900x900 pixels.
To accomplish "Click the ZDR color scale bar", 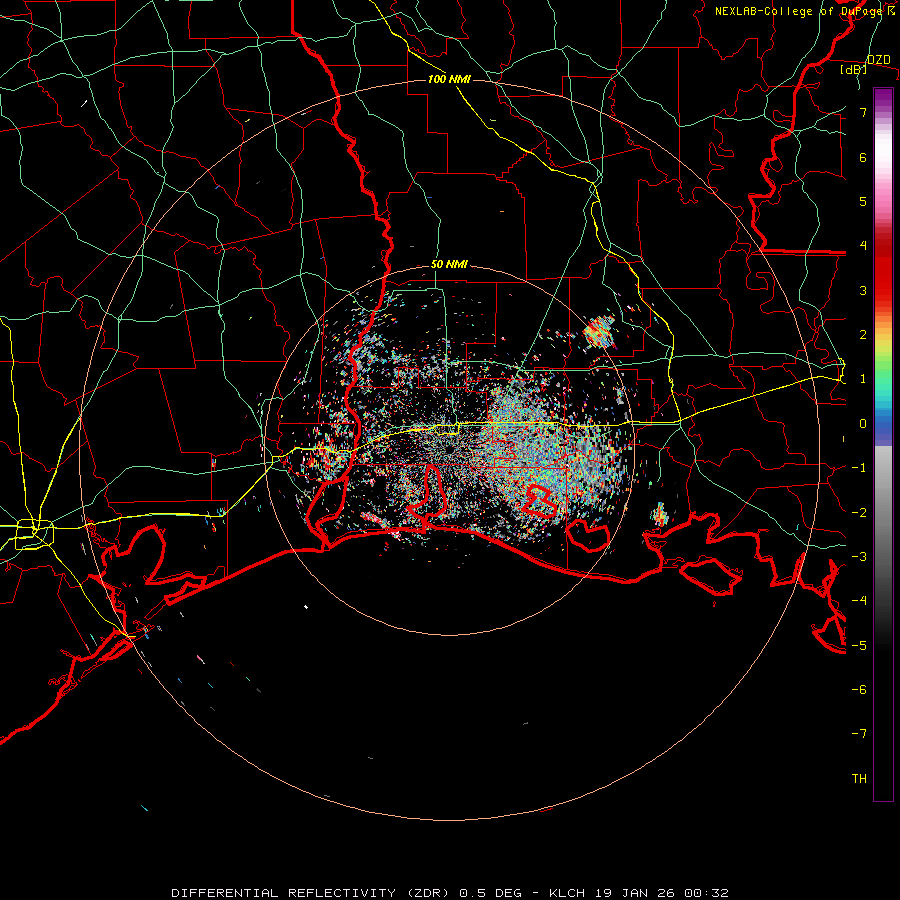I will pyautogui.click(x=883, y=445).
